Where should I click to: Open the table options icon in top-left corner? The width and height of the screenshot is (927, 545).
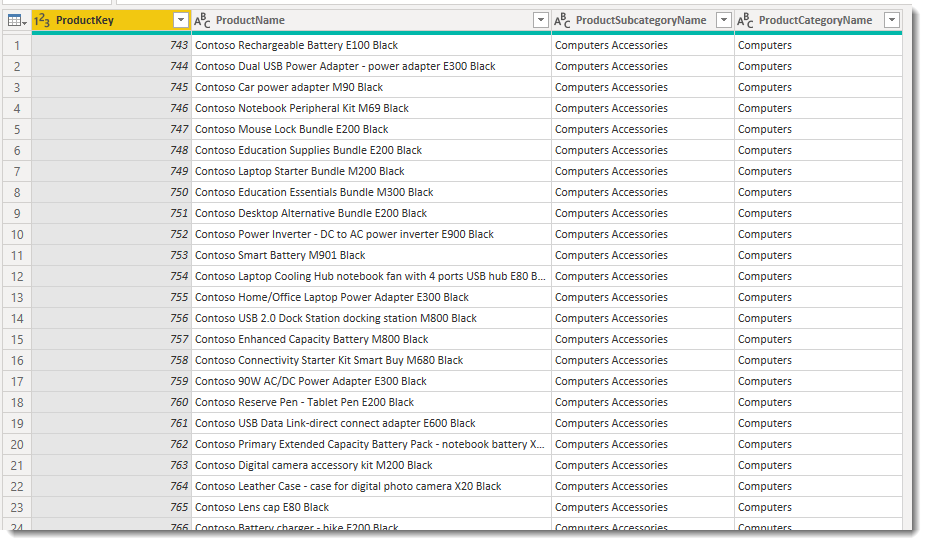17,21
